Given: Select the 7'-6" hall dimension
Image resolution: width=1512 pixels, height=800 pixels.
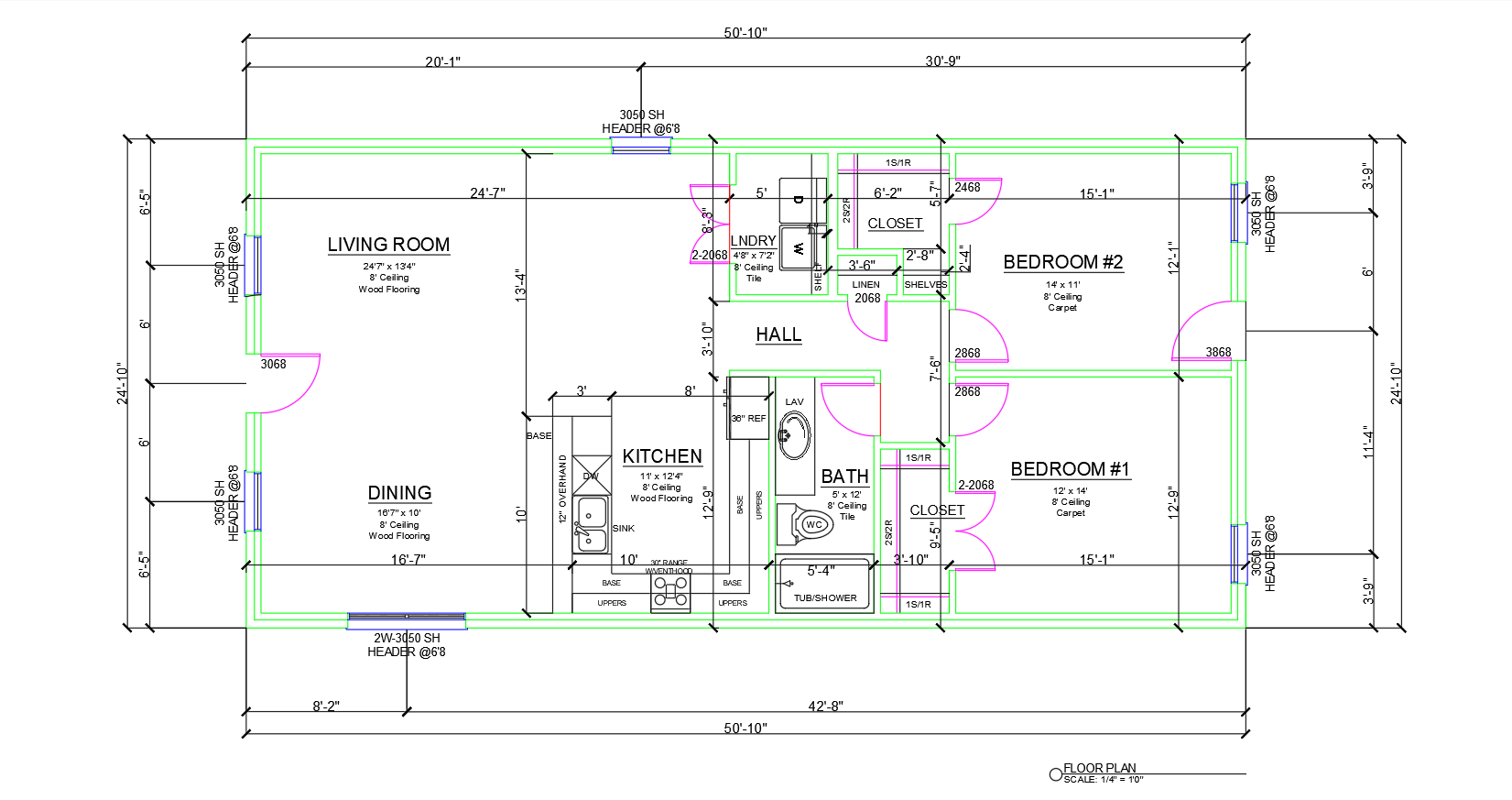Looking at the screenshot, I should pyautogui.click(x=935, y=367).
